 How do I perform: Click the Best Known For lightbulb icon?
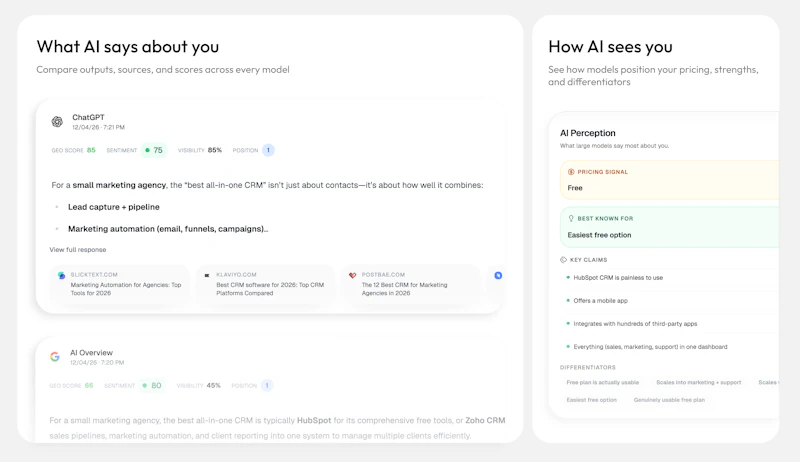click(x=571, y=218)
